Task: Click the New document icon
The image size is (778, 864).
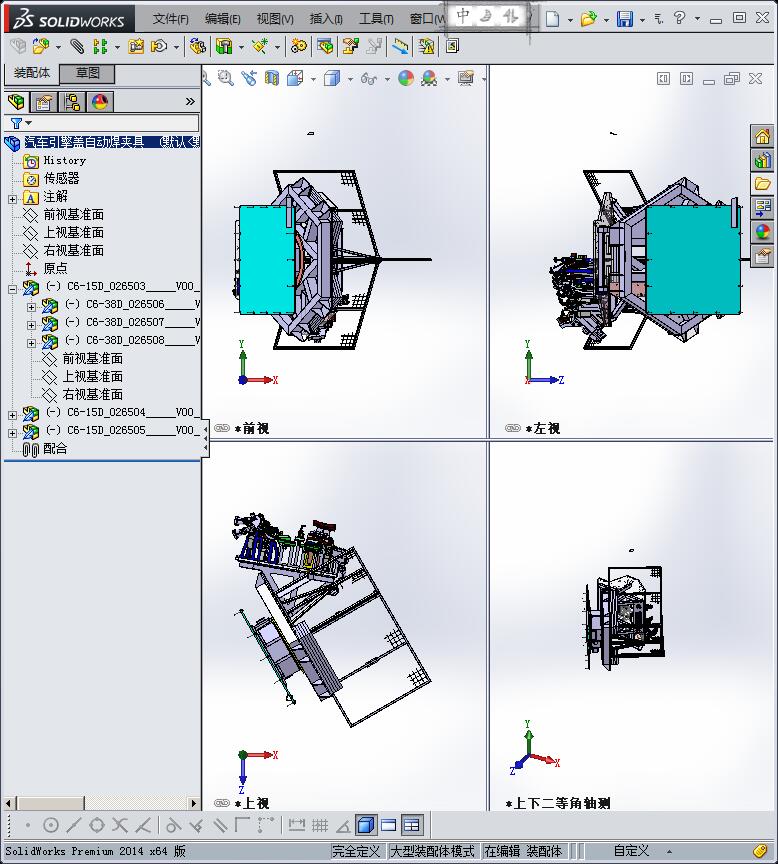Action: click(x=552, y=19)
